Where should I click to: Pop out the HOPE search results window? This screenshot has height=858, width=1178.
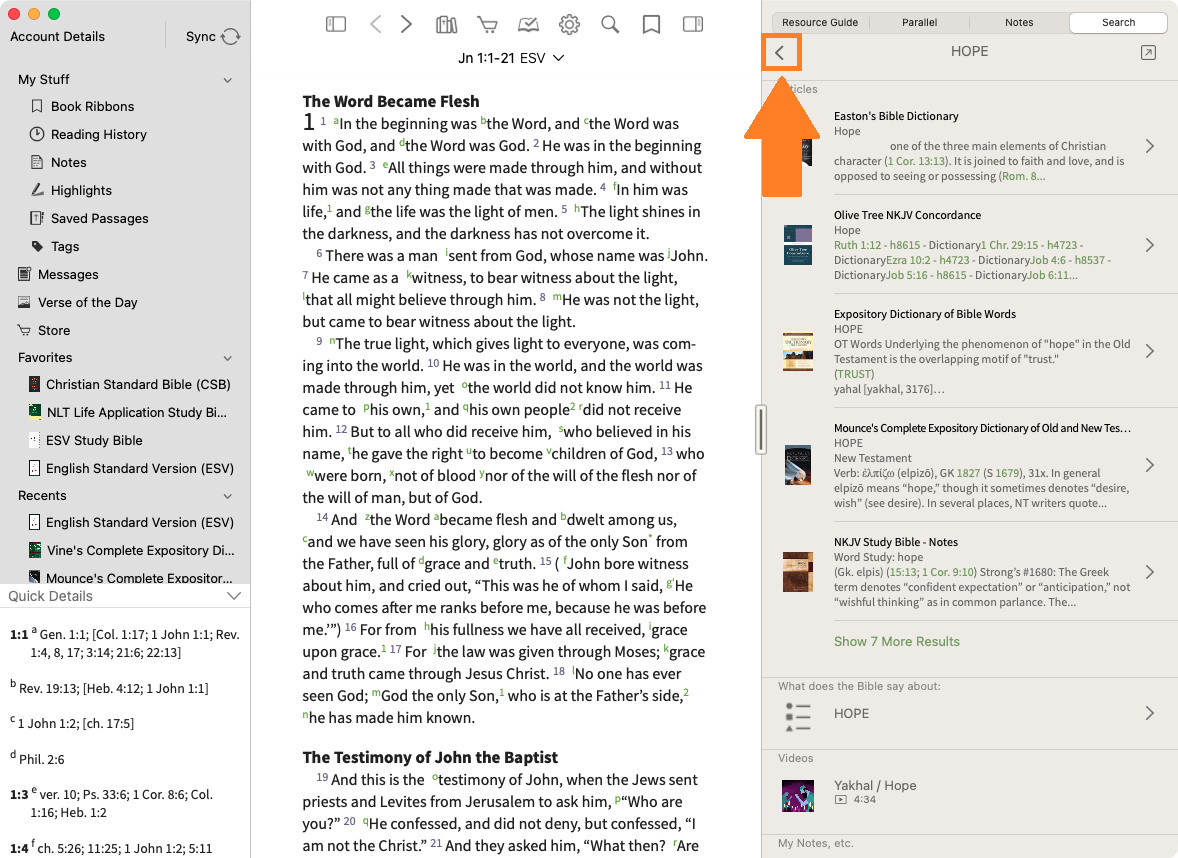[1148, 53]
